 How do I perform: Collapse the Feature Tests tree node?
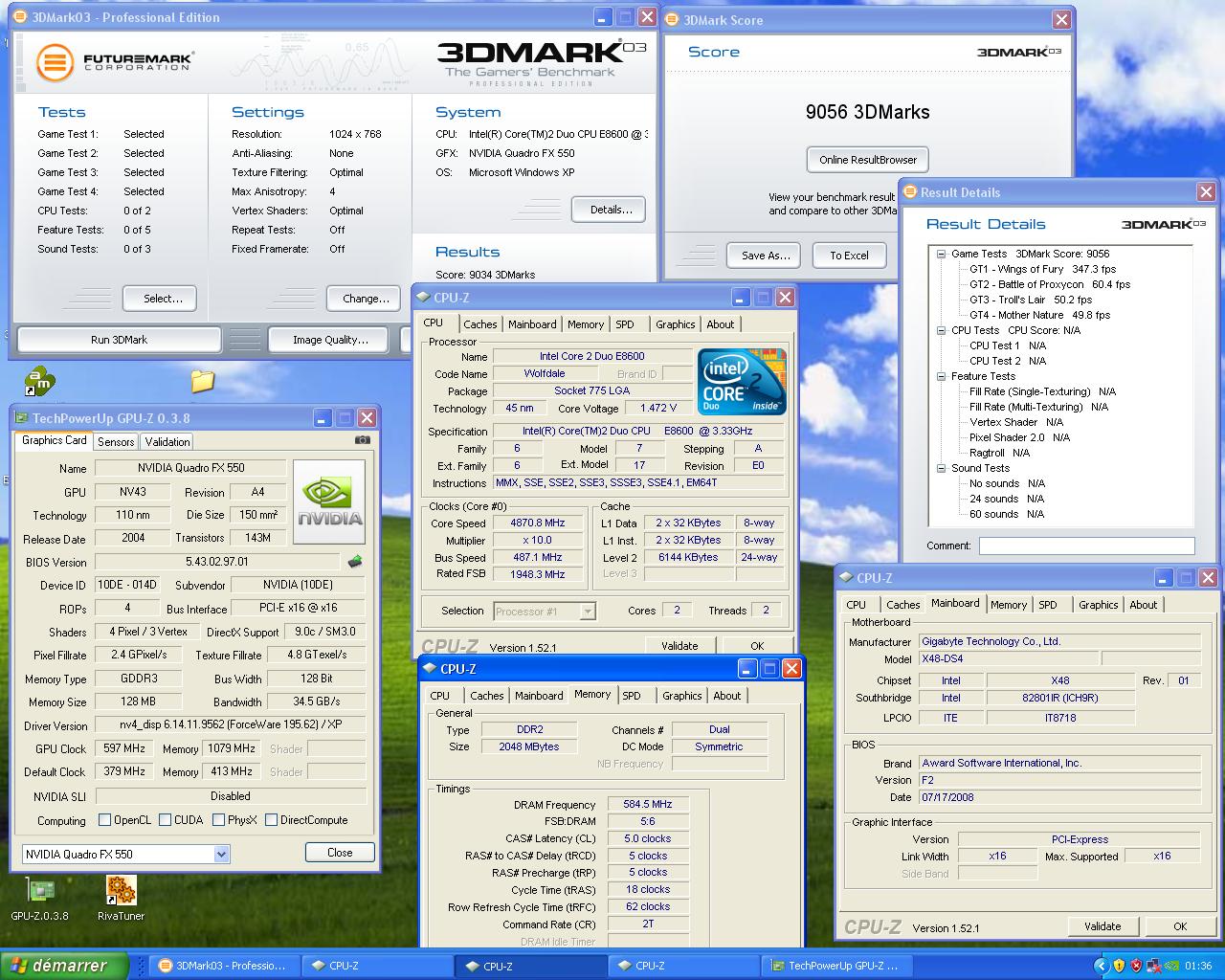tap(942, 376)
